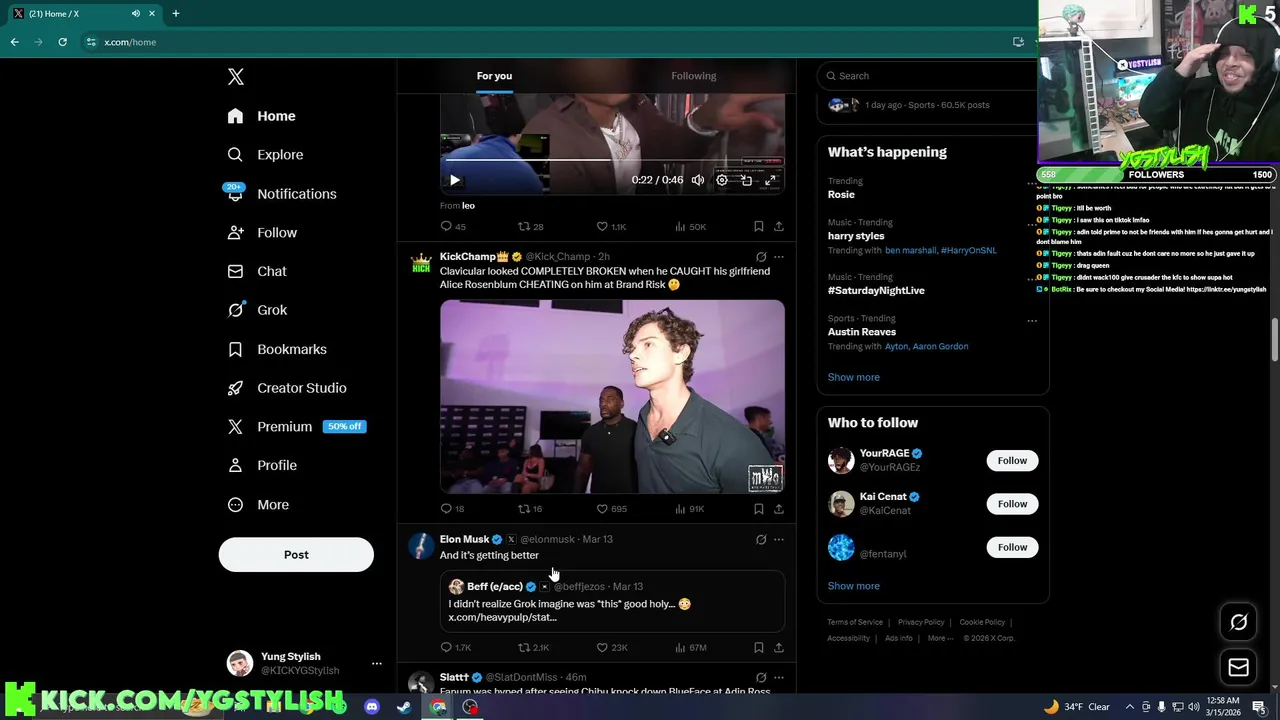Reload the browser page
Screen dimensions: 1280x720
62,42
